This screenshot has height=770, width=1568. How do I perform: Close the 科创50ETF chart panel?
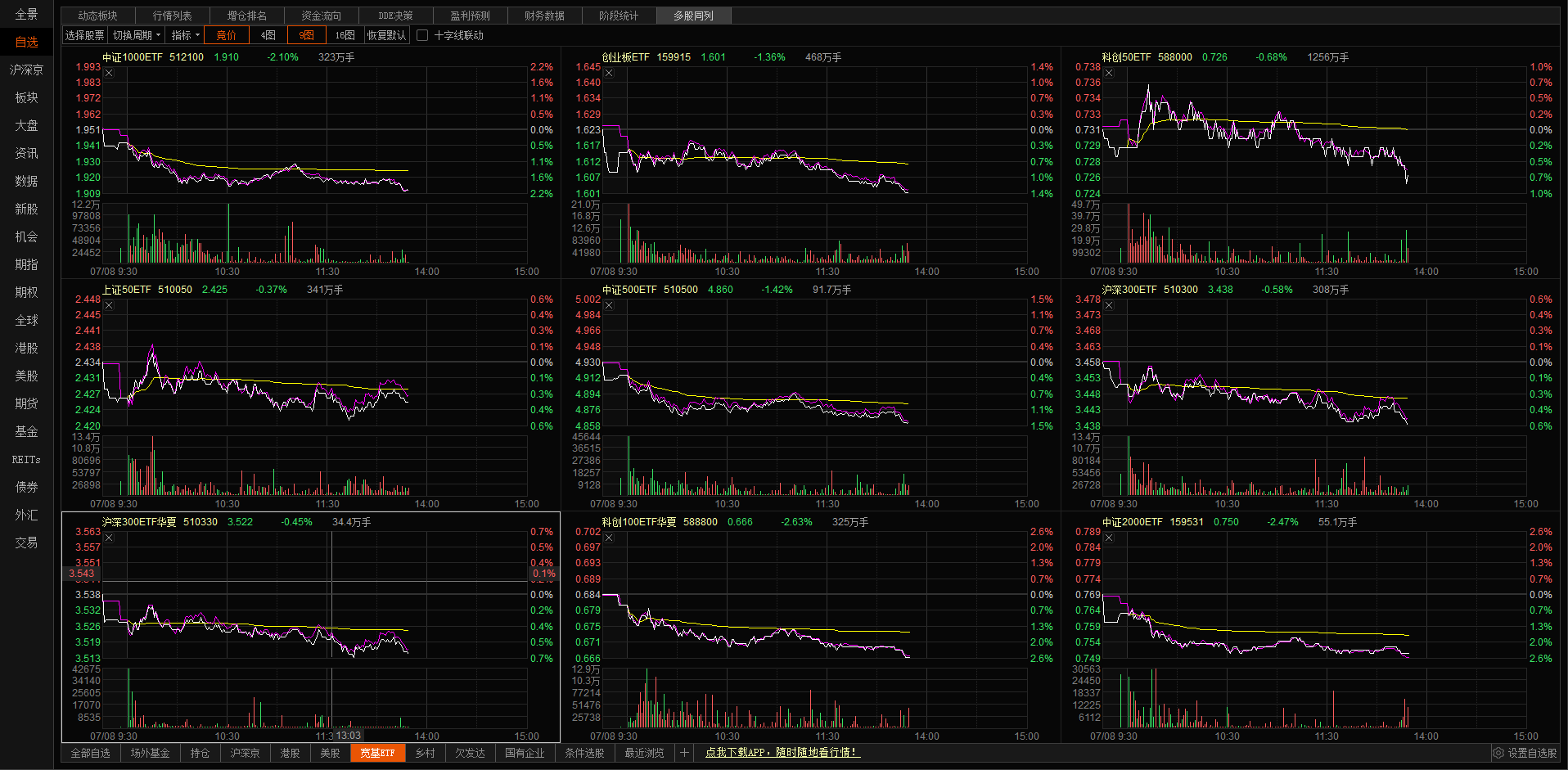pos(1109,73)
